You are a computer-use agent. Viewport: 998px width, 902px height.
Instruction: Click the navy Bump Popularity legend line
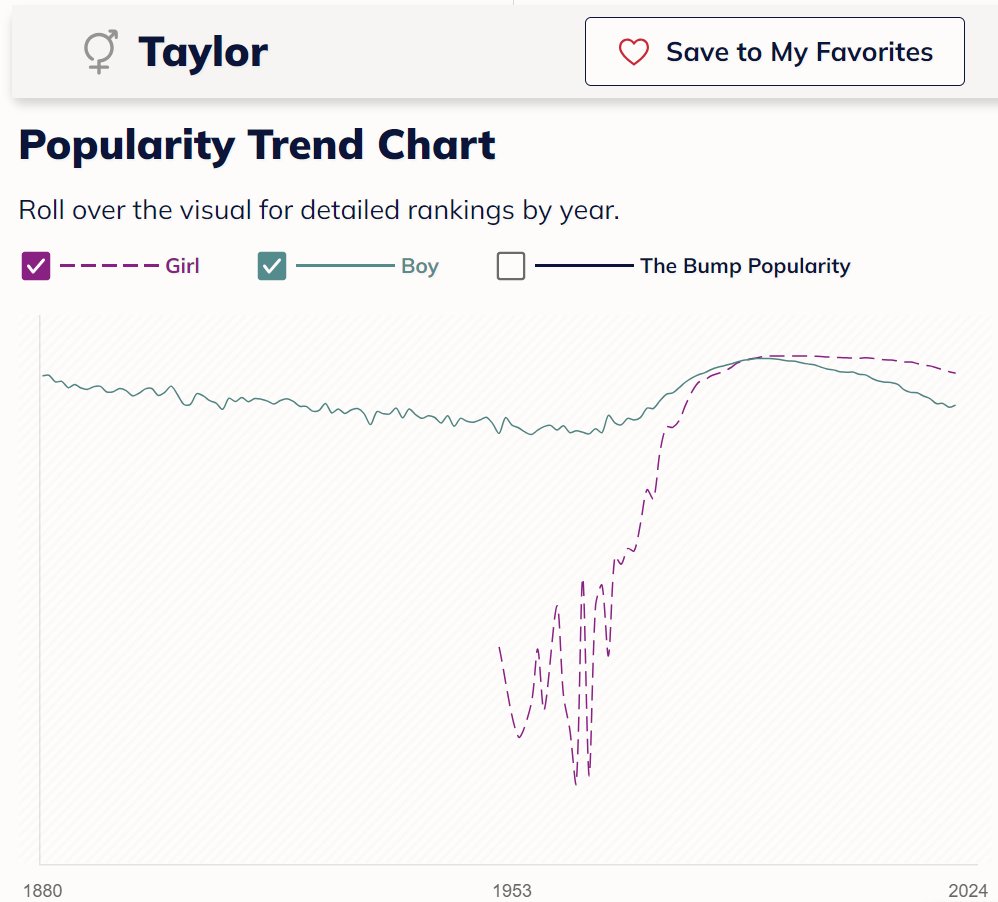coord(584,266)
